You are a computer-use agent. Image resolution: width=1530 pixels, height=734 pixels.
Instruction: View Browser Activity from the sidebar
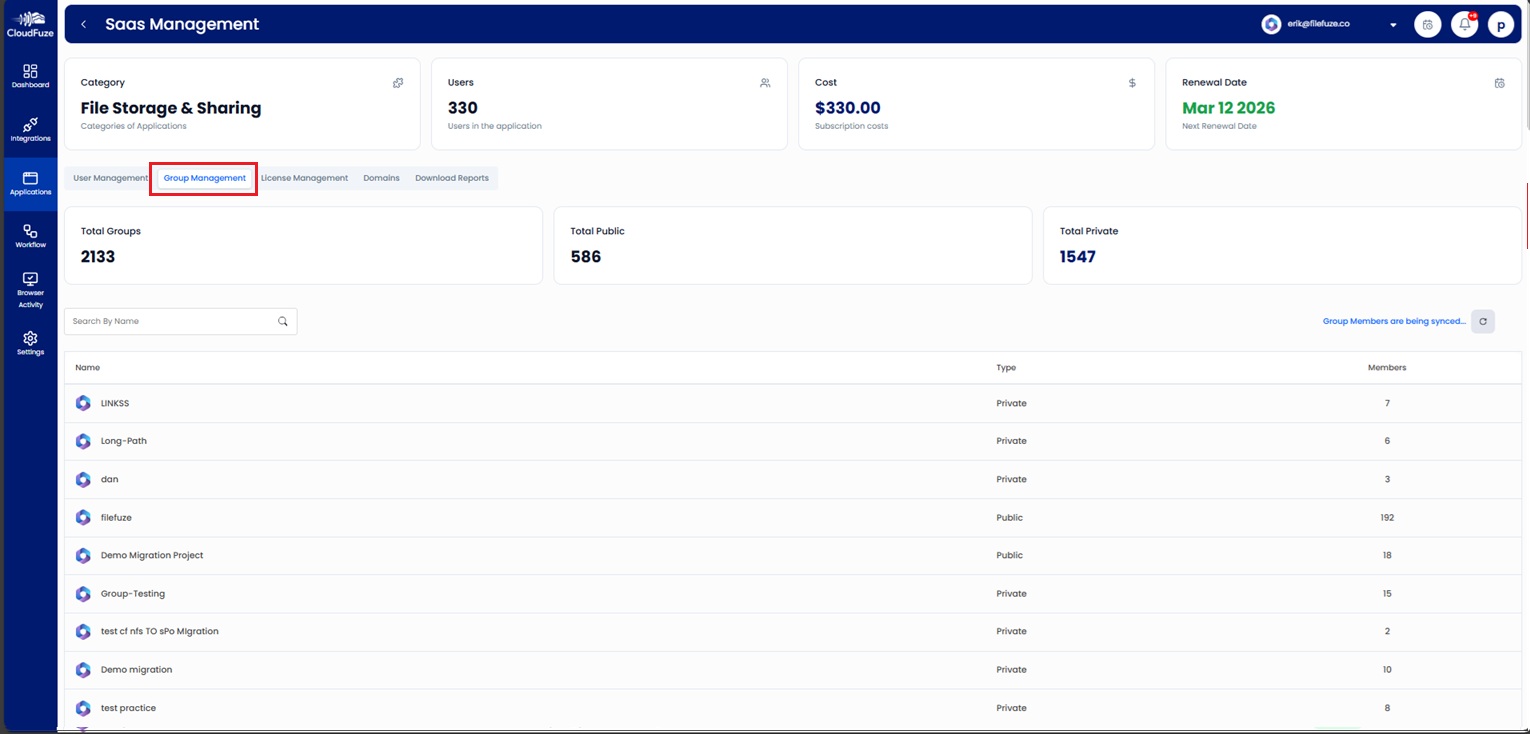30,288
